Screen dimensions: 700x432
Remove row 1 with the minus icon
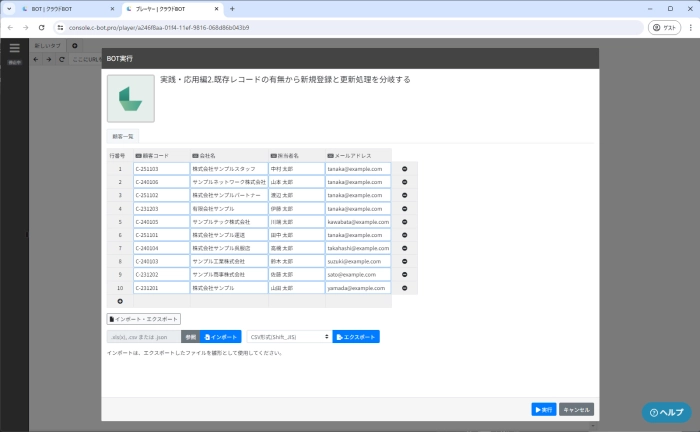point(405,169)
